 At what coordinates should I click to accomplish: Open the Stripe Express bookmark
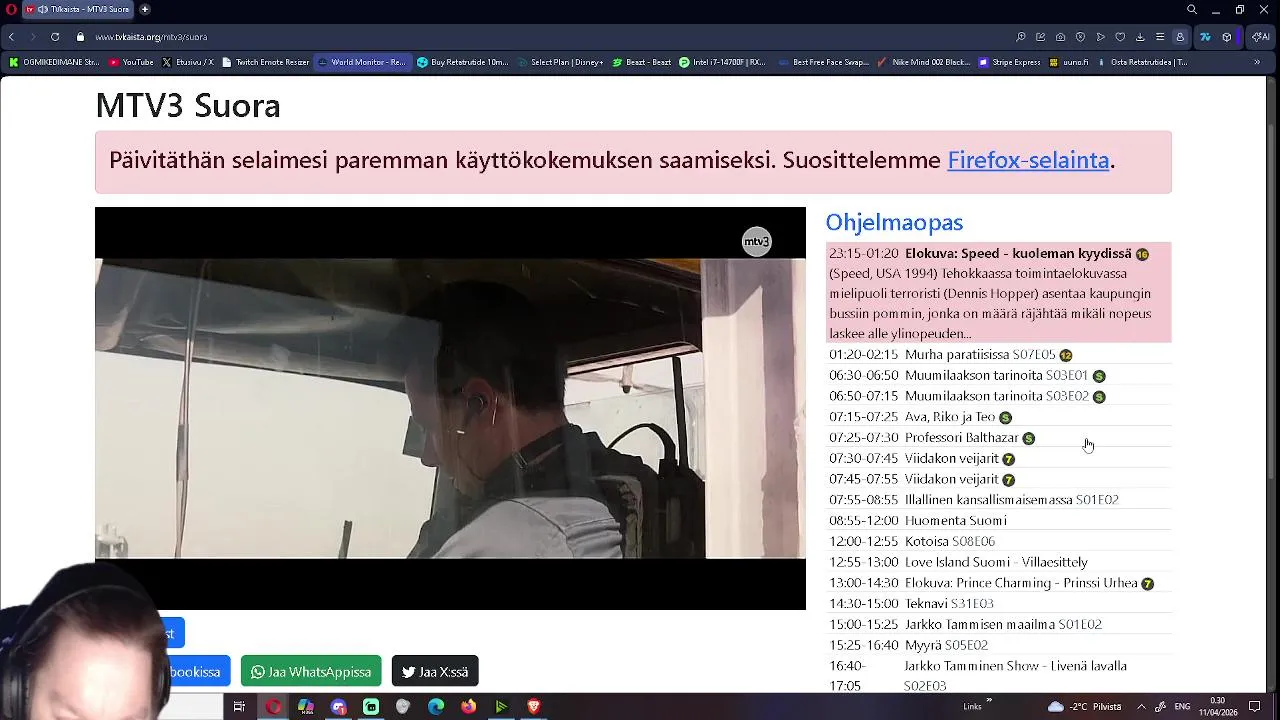click(1009, 62)
